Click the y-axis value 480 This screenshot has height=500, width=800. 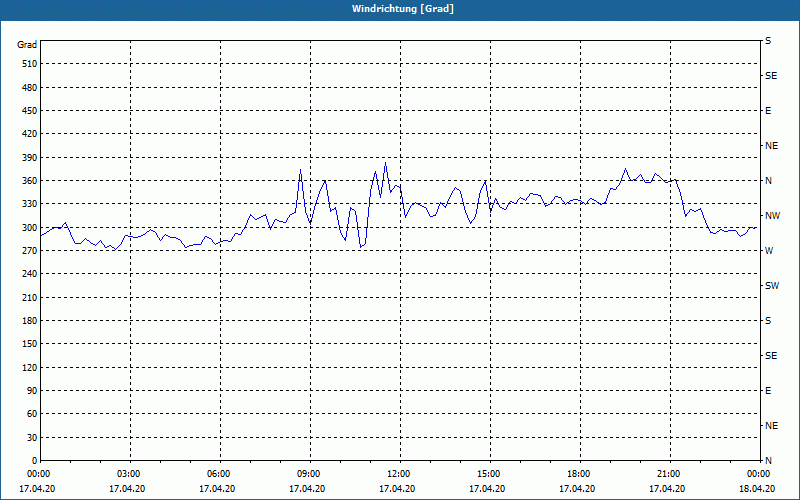30,88
